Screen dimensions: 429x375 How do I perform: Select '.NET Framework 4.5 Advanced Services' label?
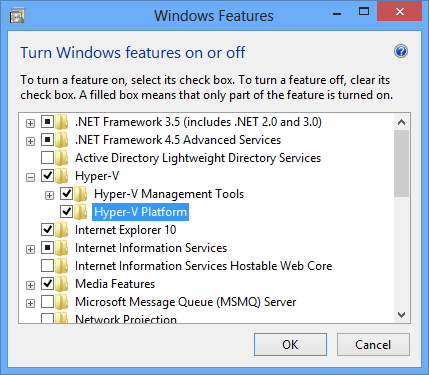(x=178, y=140)
